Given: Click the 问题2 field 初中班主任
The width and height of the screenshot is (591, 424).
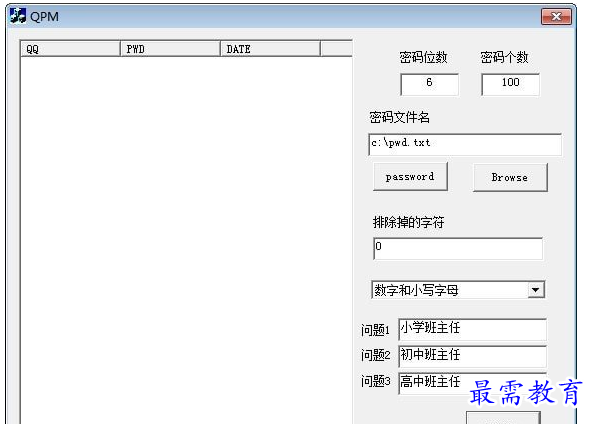Looking at the screenshot, I should click(x=473, y=357).
